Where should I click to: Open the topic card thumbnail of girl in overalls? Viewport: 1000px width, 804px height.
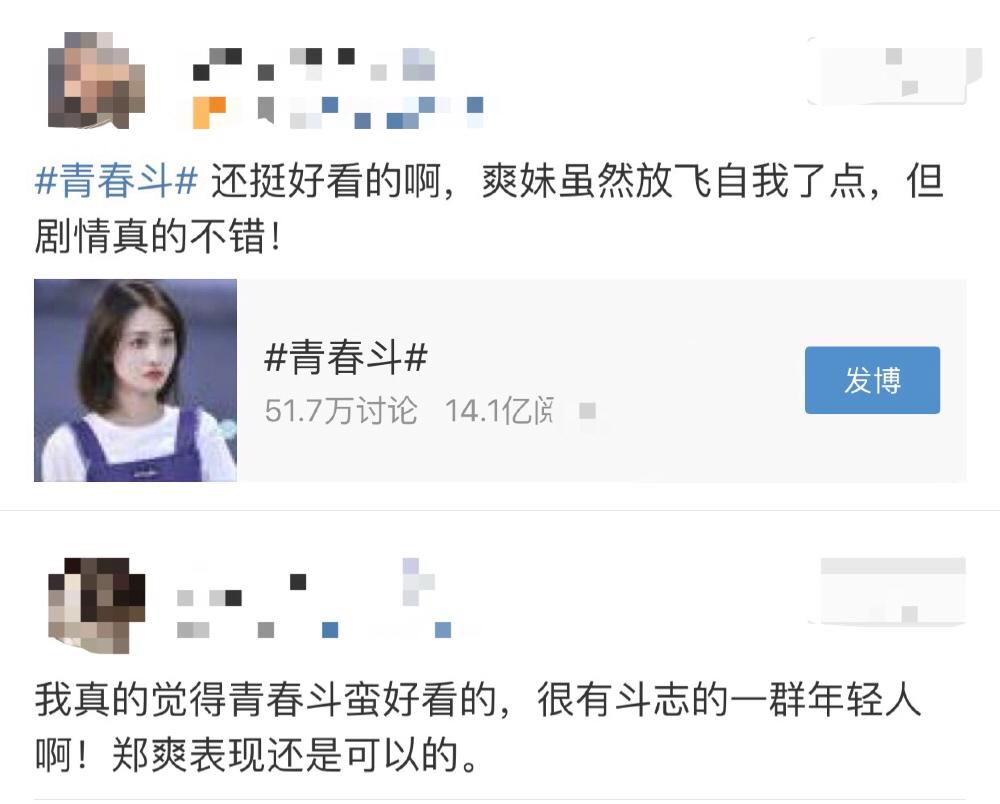(135, 380)
